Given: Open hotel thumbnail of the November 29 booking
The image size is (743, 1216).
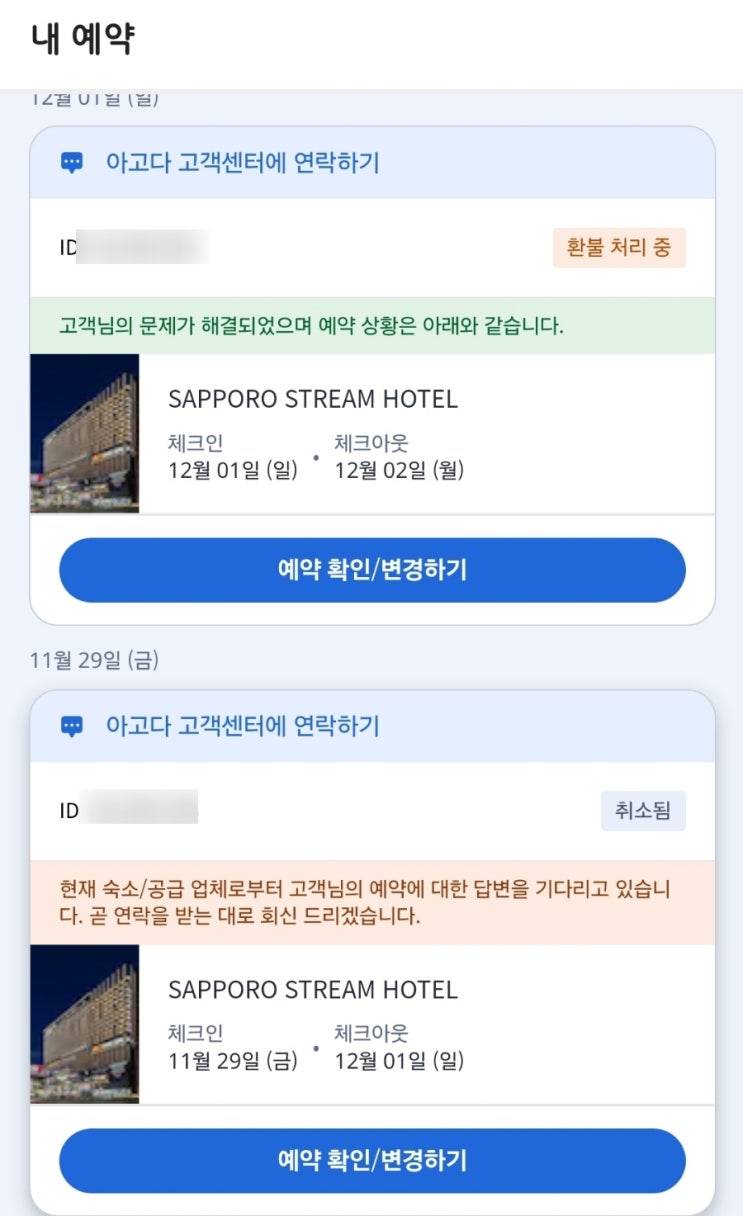Looking at the screenshot, I should [x=85, y=1024].
